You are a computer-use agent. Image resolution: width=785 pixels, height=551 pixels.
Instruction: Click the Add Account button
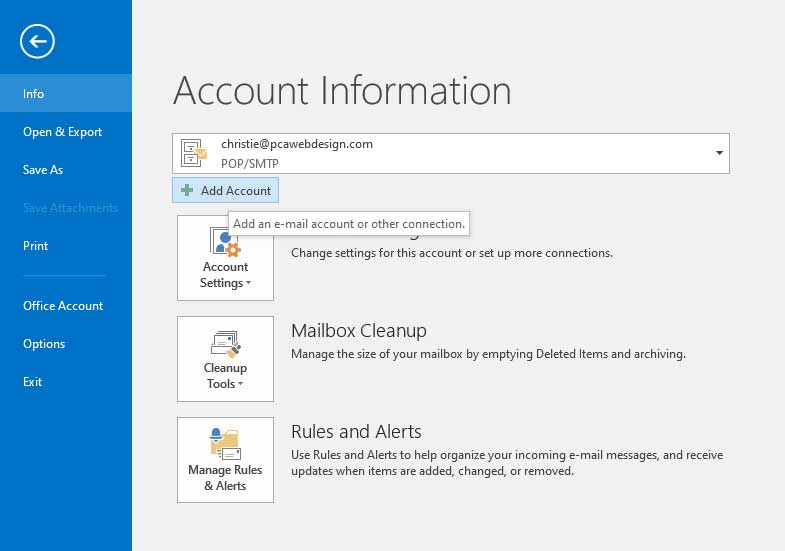(x=225, y=190)
